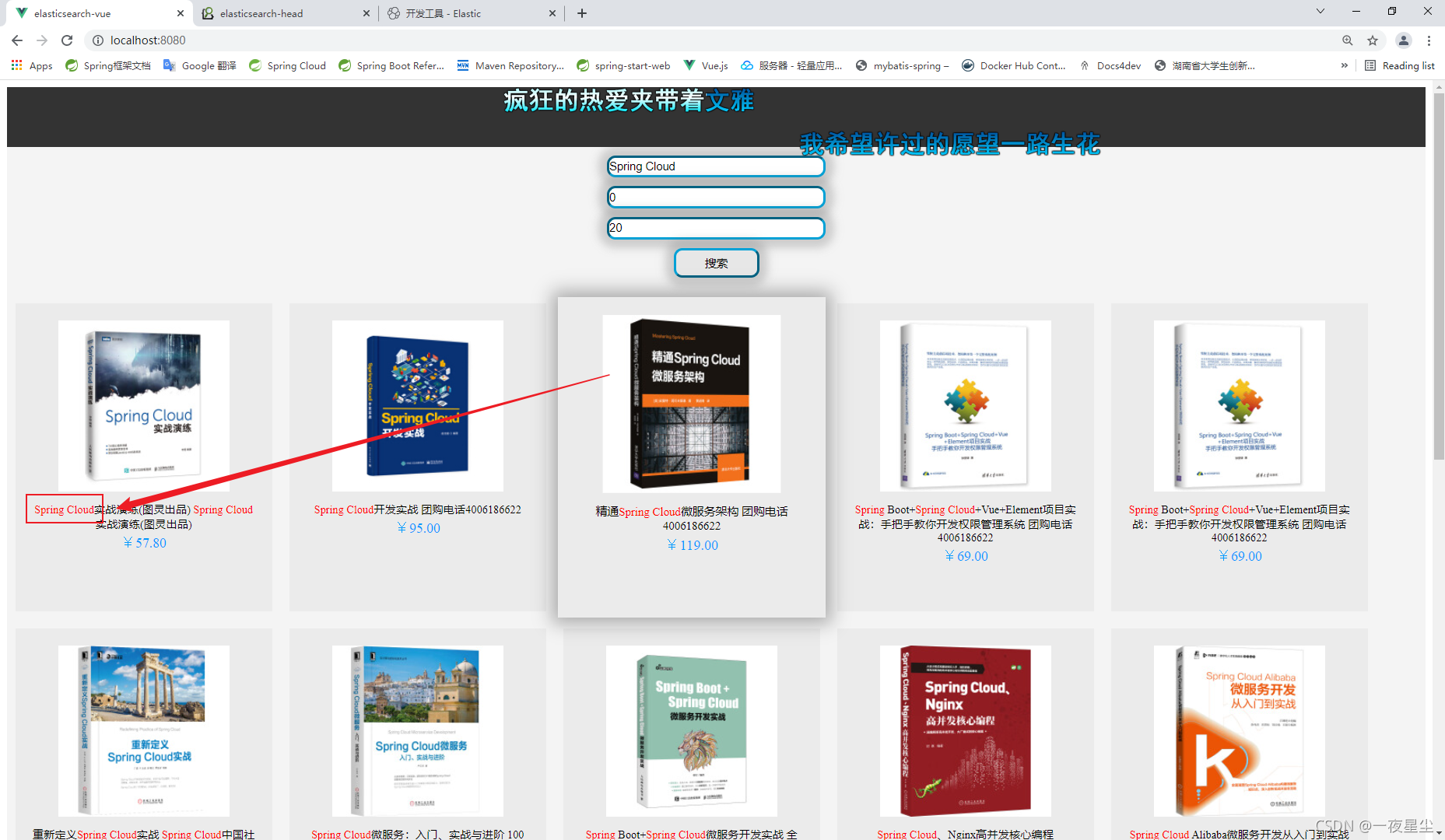
Task: Click the page number input showing 0
Action: point(716,198)
